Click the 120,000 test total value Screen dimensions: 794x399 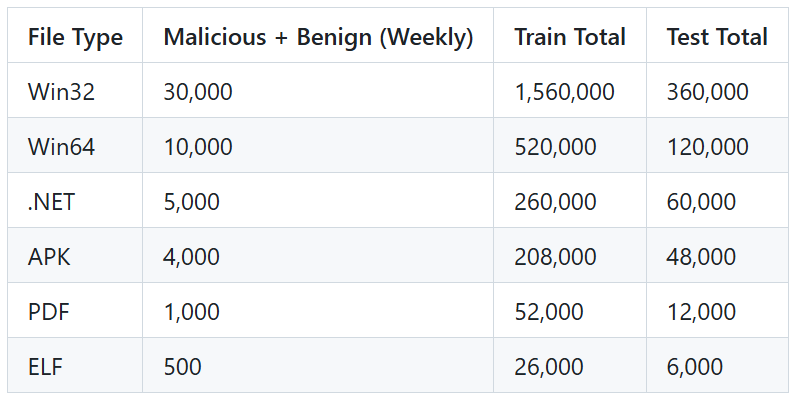tap(707, 147)
